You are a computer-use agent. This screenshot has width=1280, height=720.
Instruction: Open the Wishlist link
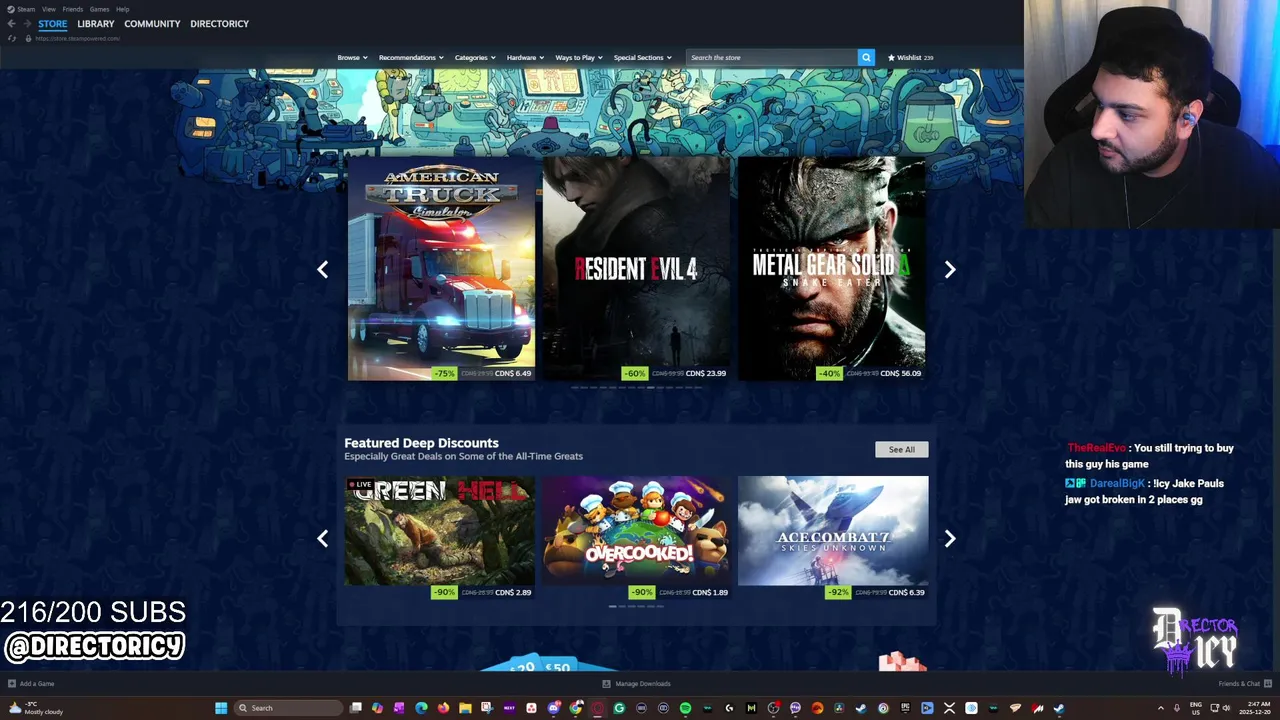(910, 58)
